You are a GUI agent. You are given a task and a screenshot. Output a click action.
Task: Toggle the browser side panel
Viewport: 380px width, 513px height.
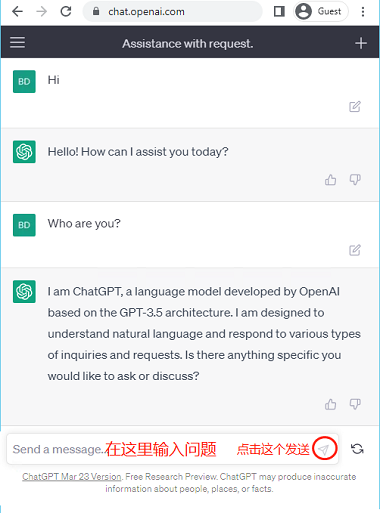pyautogui.click(x=279, y=12)
